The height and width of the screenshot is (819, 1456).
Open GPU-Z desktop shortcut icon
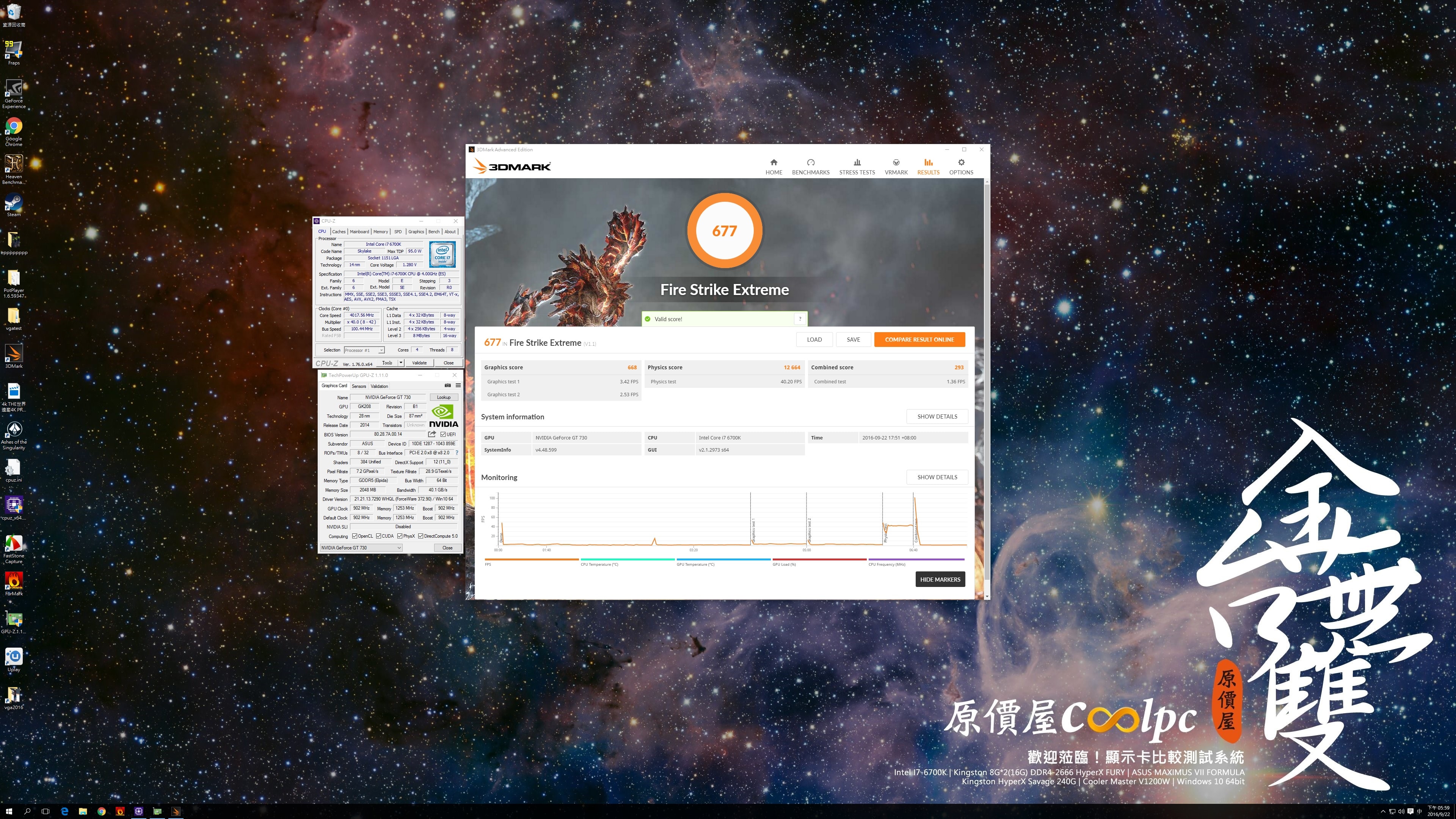click(14, 622)
